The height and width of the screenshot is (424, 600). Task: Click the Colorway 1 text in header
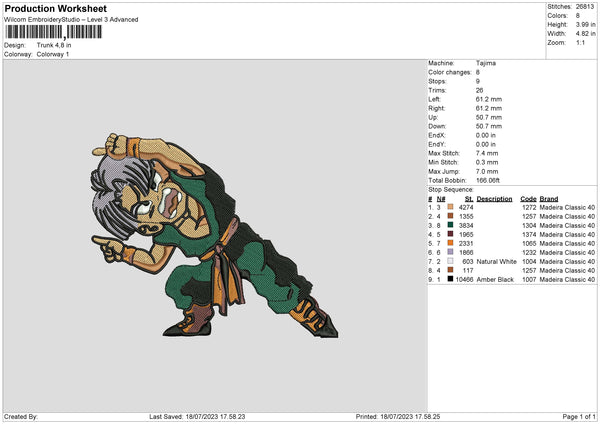pos(54,53)
